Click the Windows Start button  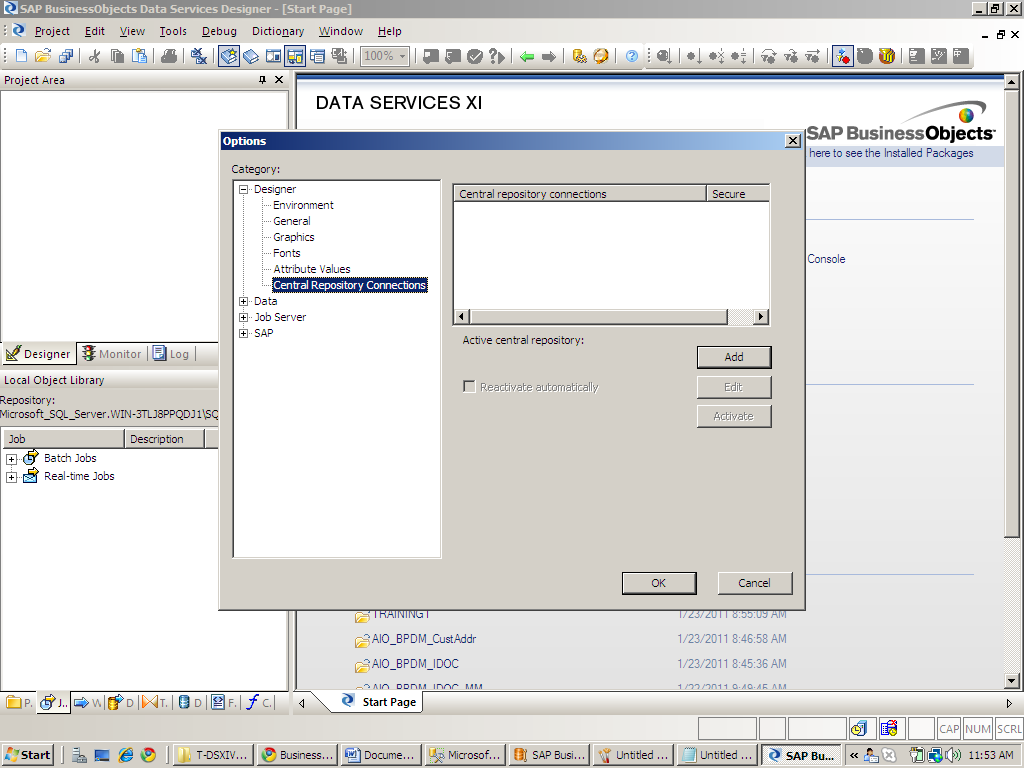(x=27, y=755)
